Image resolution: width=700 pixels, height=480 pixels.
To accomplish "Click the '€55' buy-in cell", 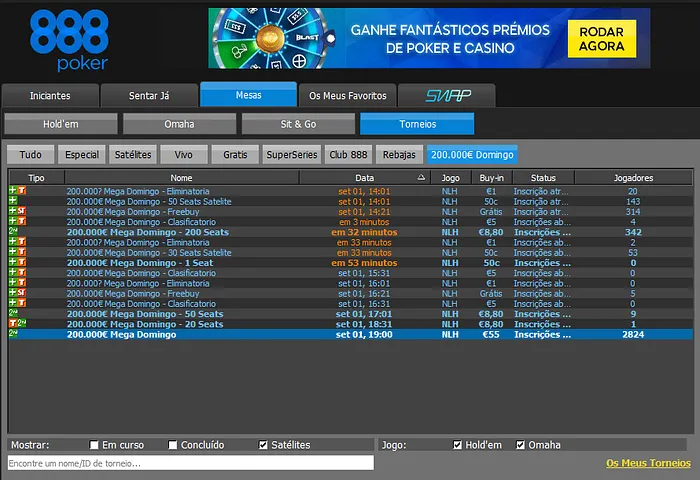I will [491, 334].
